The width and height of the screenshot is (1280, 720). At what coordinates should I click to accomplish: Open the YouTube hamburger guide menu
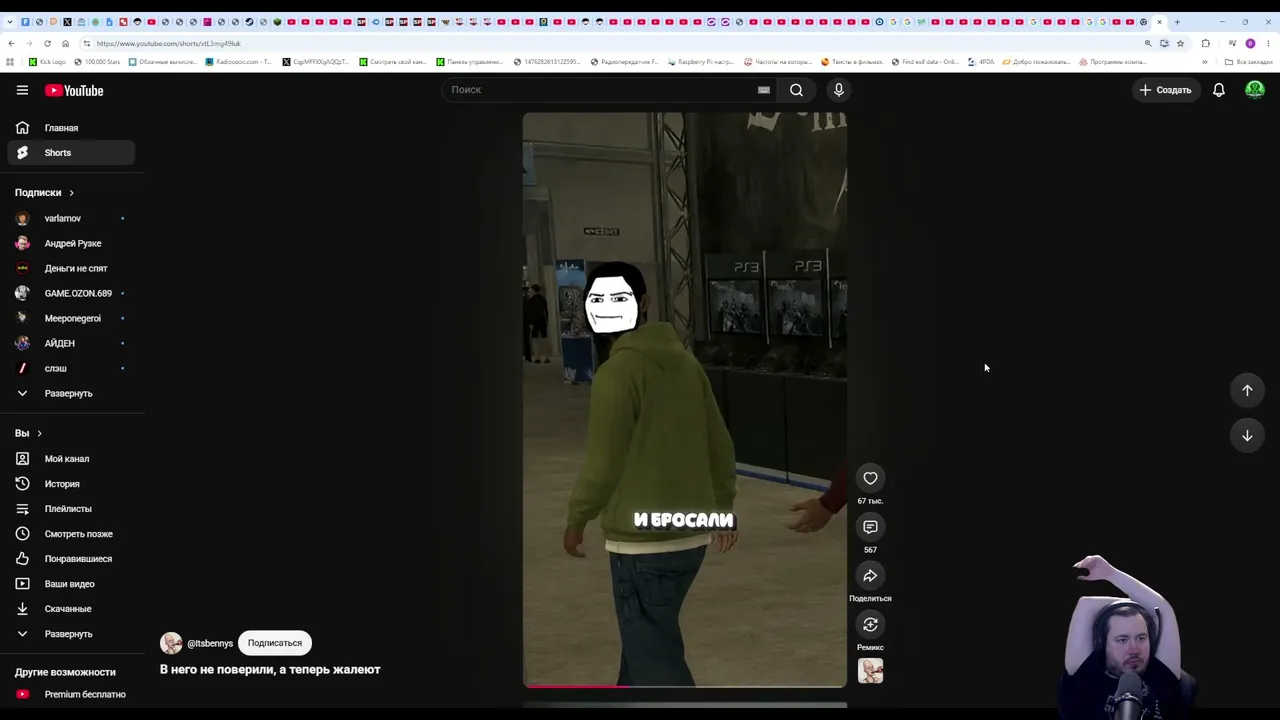click(x=22, y=90)
